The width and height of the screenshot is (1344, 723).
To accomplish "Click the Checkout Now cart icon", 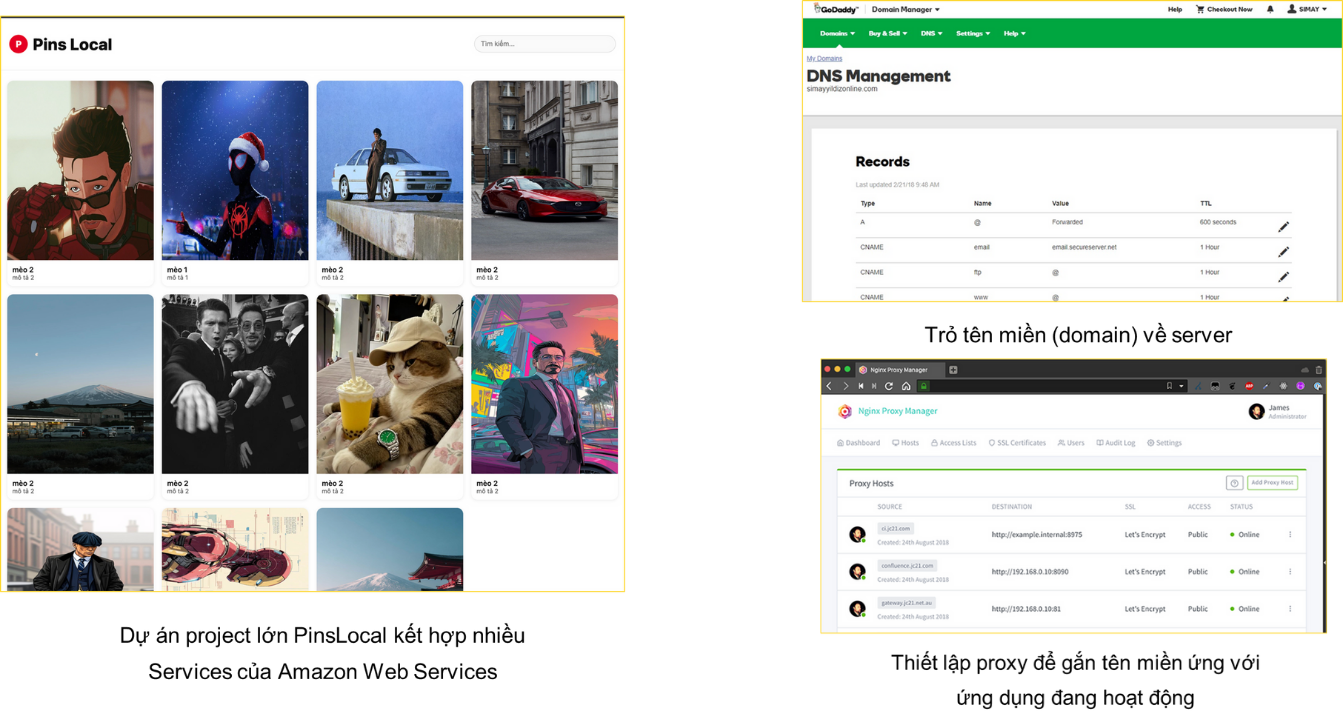I will tap(1200, 9).
